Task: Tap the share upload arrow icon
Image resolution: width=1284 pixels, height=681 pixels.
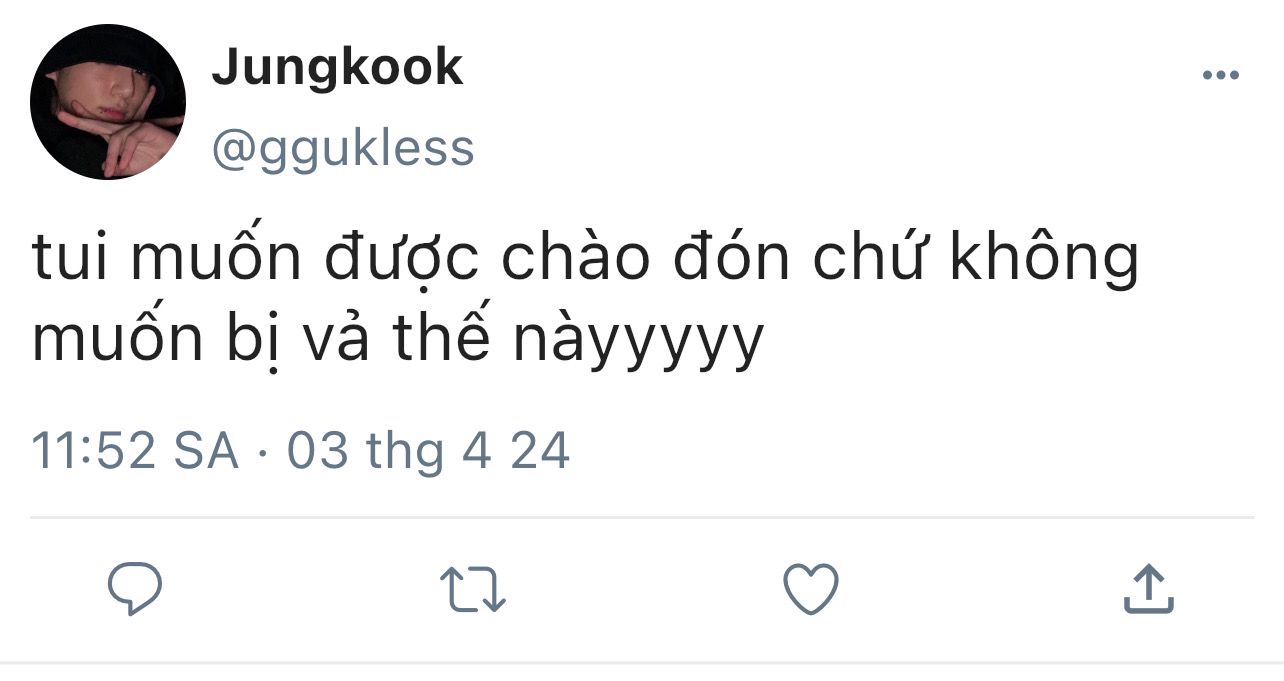Action: click(1148, 588)
